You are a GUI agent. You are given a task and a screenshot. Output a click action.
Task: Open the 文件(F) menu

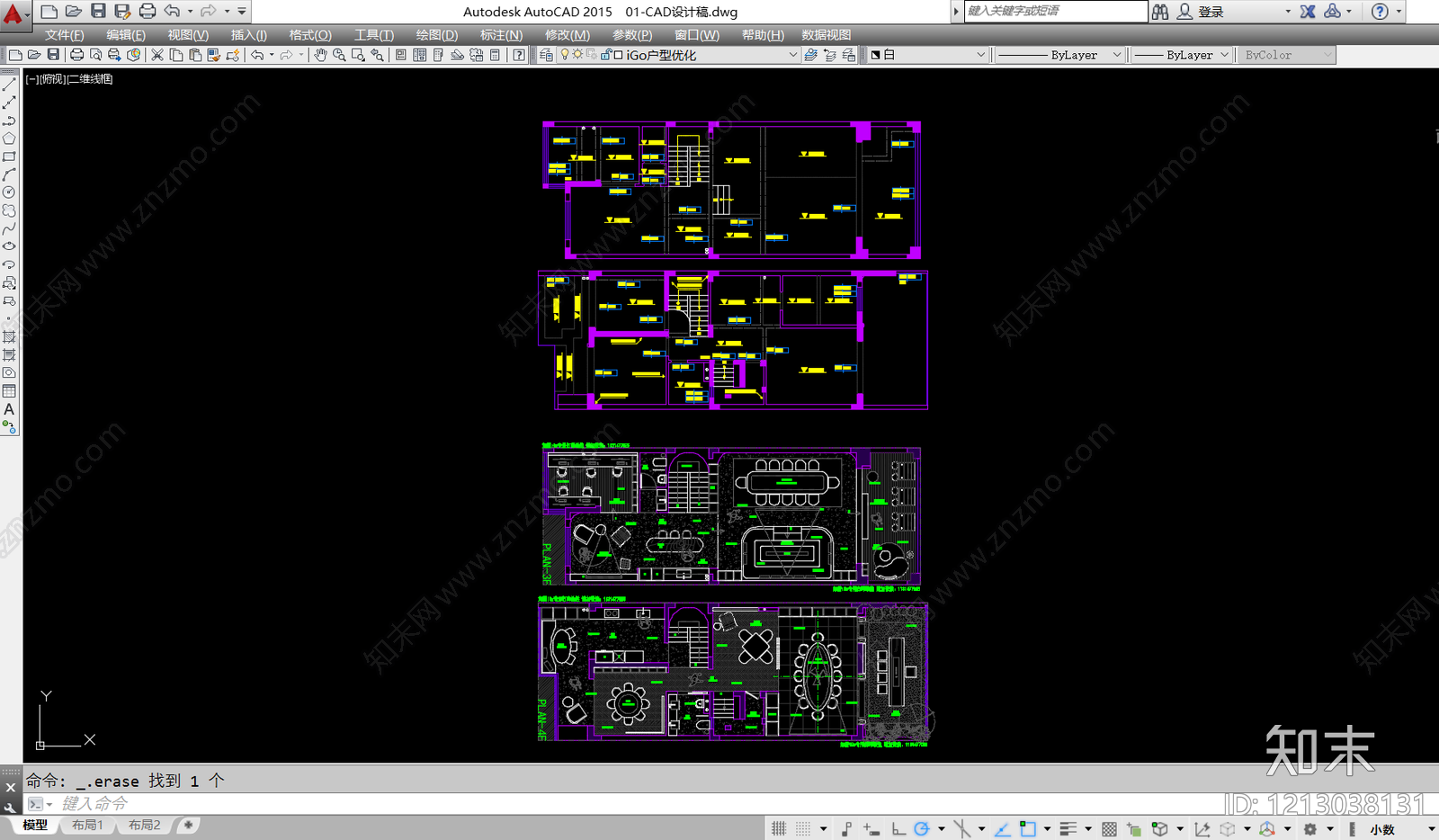[65, 35]
